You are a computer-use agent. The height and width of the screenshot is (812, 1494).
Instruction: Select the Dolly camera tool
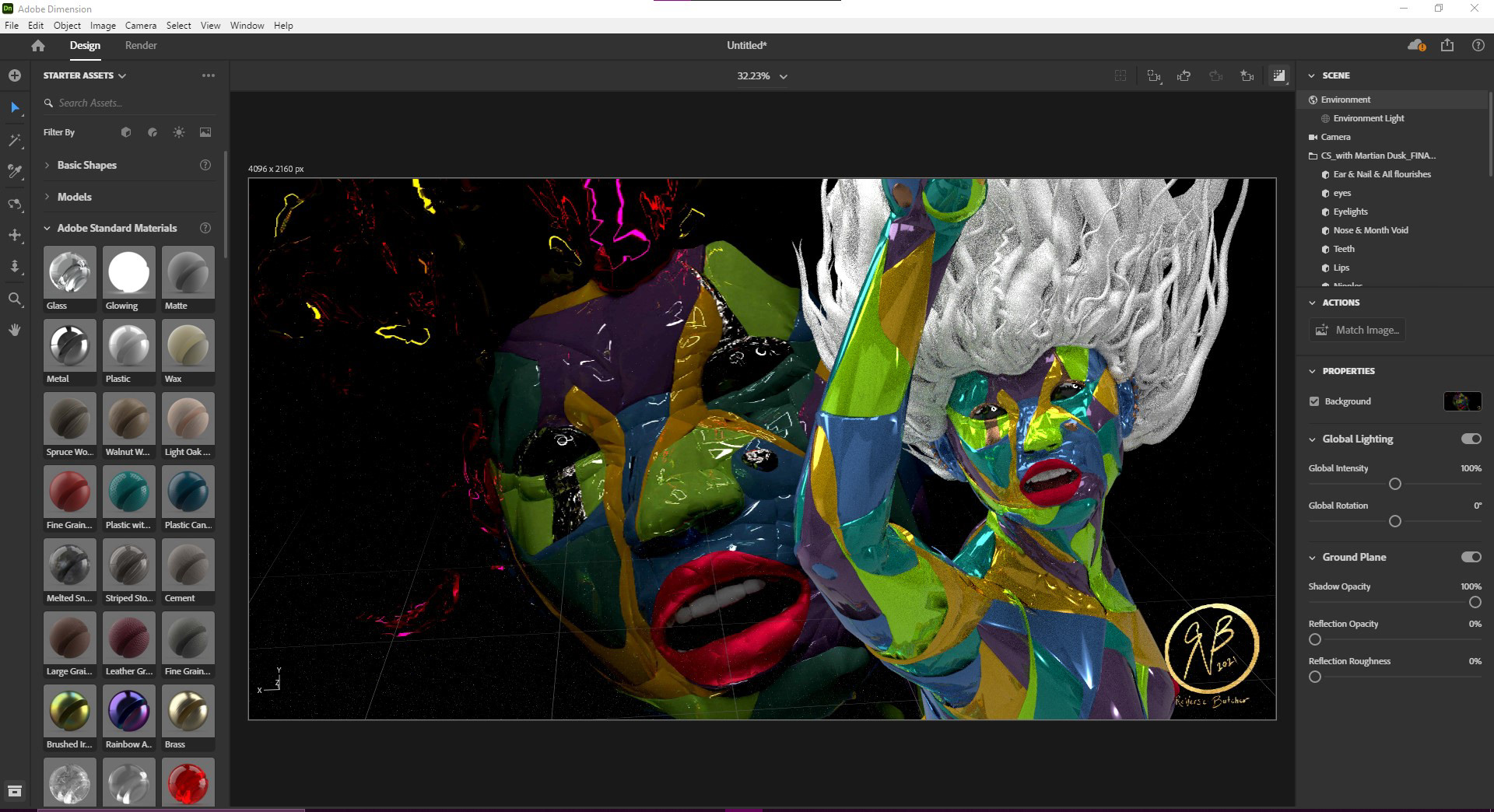click(15, 267)
